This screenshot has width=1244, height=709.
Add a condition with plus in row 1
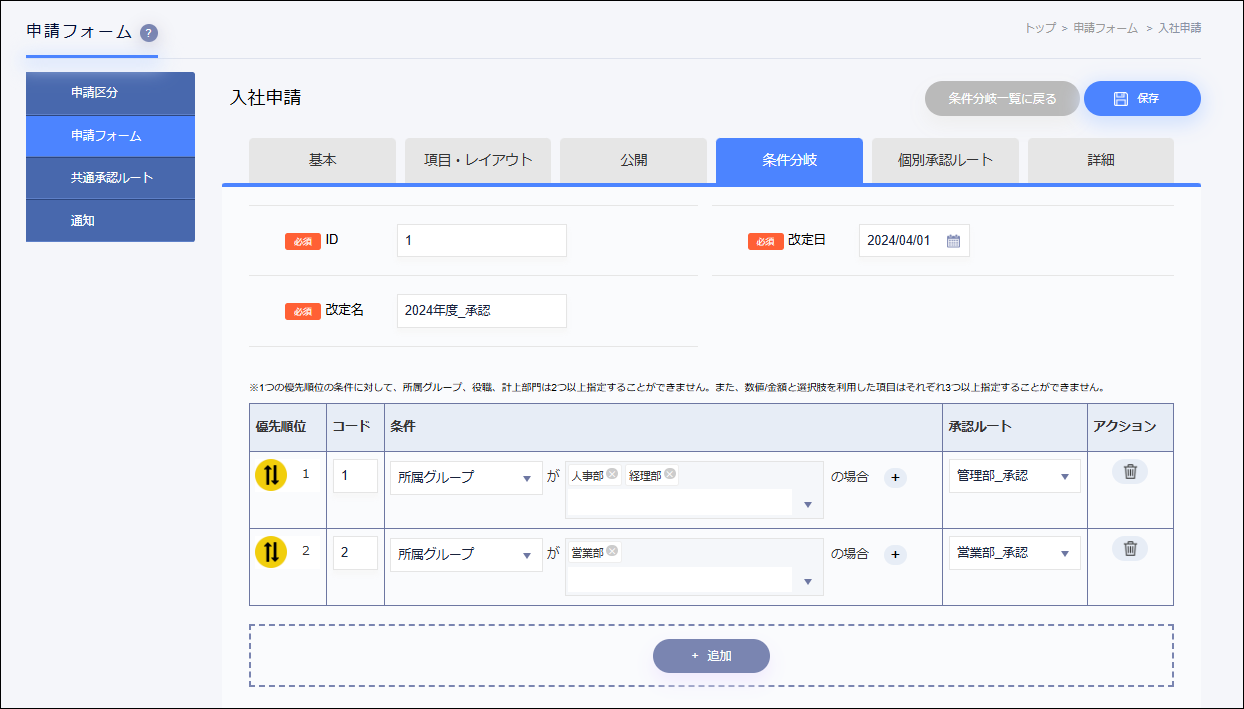(x=895, y=477)
